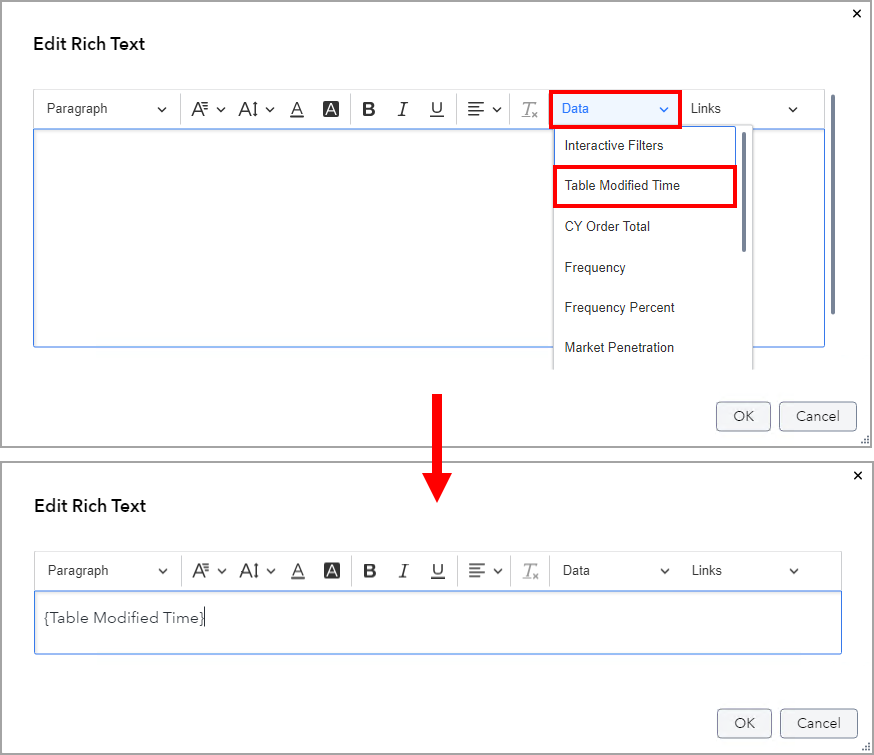Image resolution: width=874 pixels, height=755 pixels.
Task: Select Table Modified Time from the list
Action: pos(622,186)
